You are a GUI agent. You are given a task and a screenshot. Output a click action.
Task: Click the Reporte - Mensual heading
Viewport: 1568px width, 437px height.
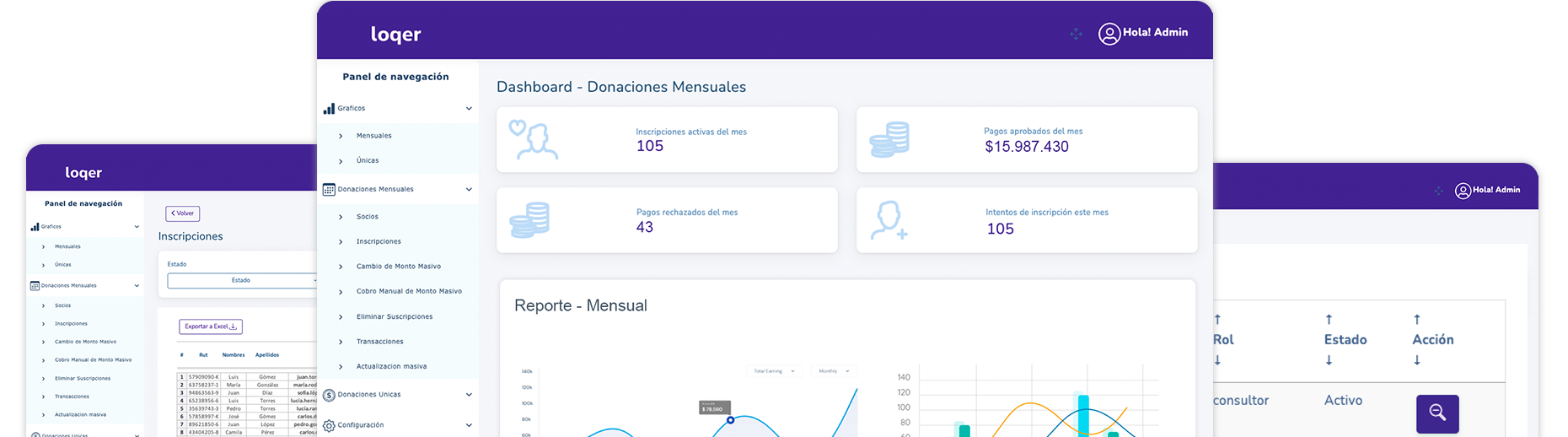click(x=581, y=306)
